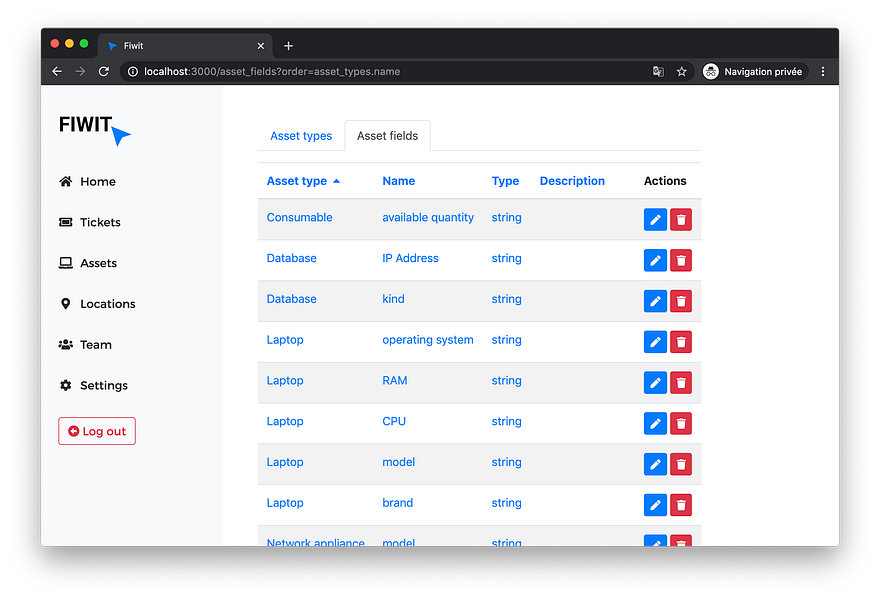The image size is (880, 600).
Task: Open Team in the sidebar
Action: click(x=85, y=345)
